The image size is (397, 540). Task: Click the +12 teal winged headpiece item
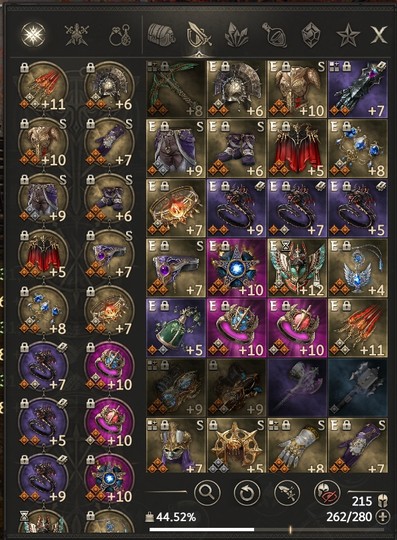tap(297, 268)
